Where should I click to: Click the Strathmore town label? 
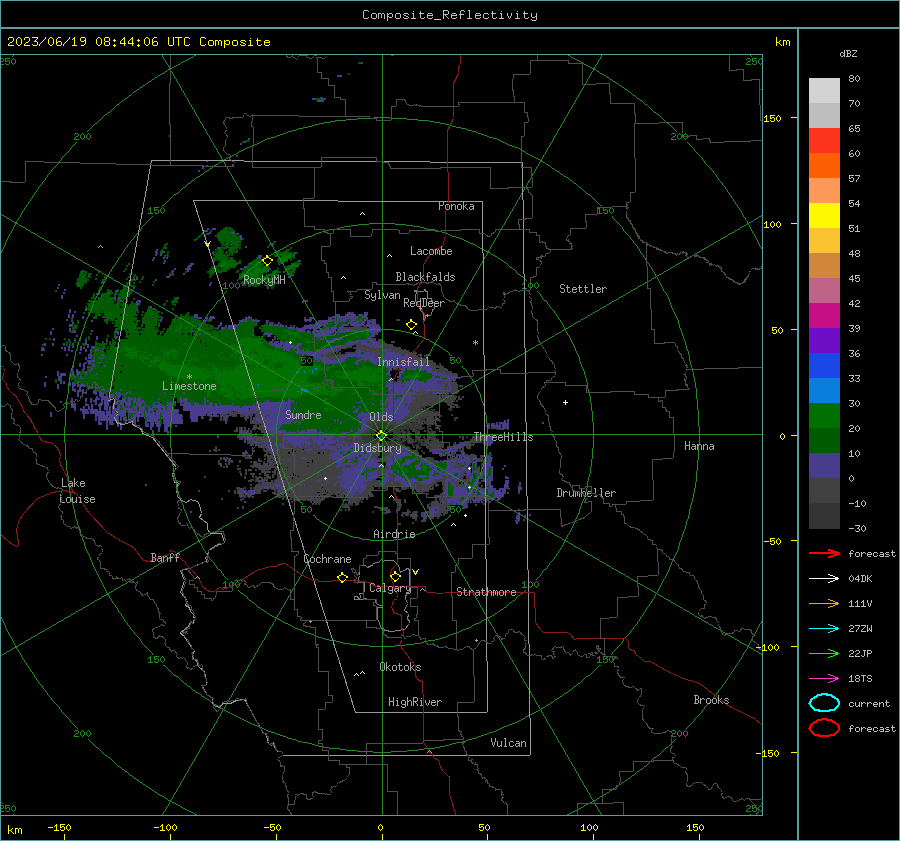click(x=486, y=592)
